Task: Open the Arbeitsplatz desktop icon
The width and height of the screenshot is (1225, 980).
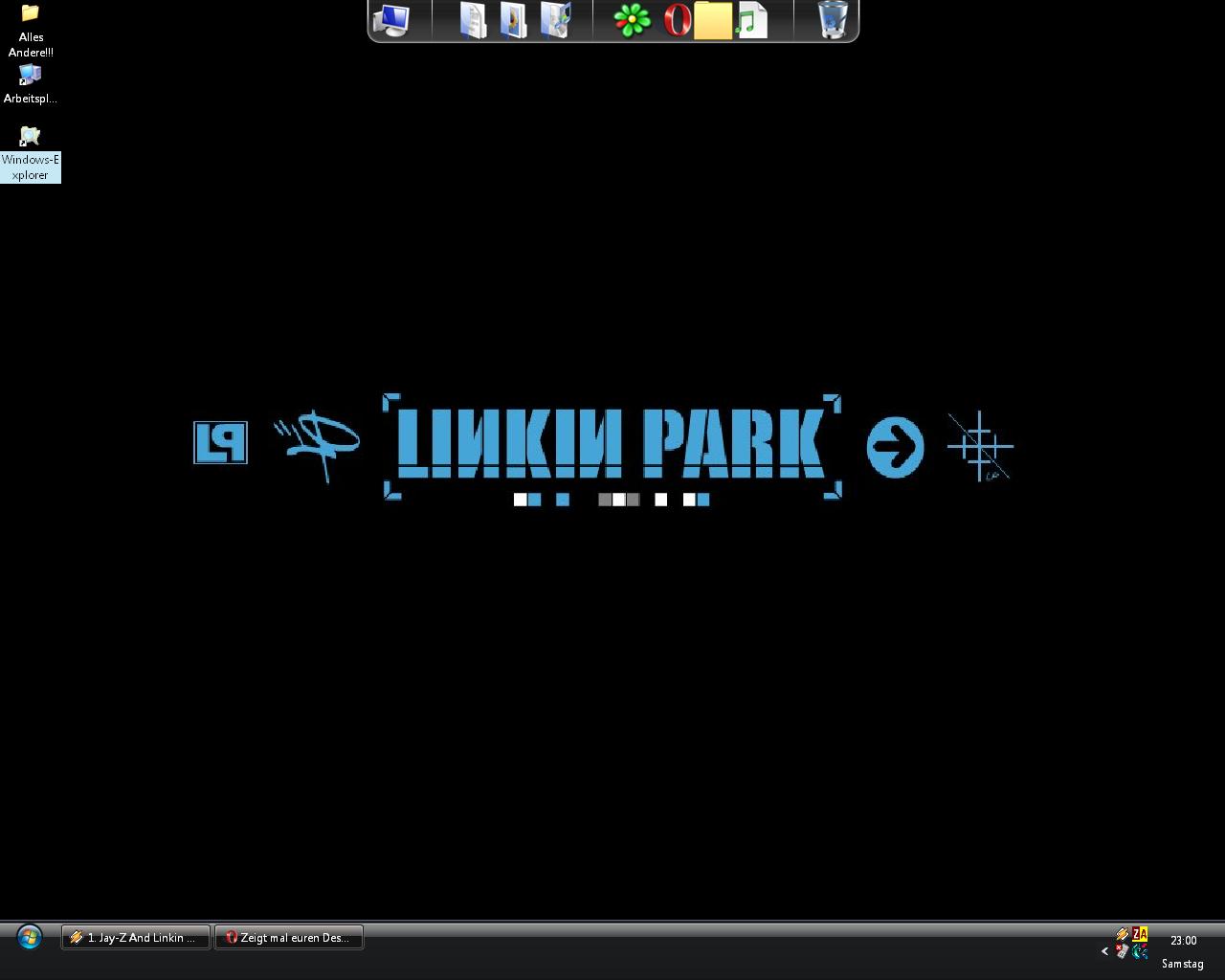Action: (x=31, y=84)
